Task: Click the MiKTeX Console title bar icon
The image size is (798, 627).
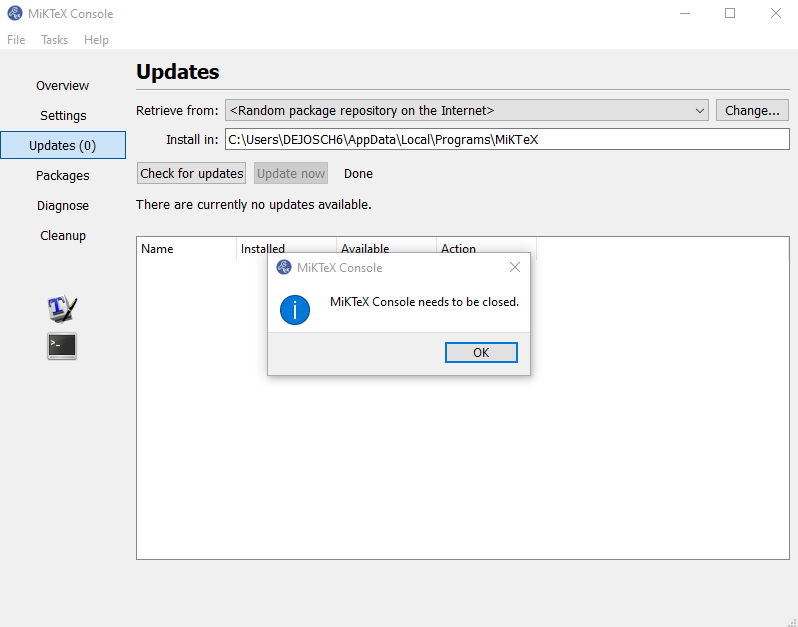Action: (15, 13)
